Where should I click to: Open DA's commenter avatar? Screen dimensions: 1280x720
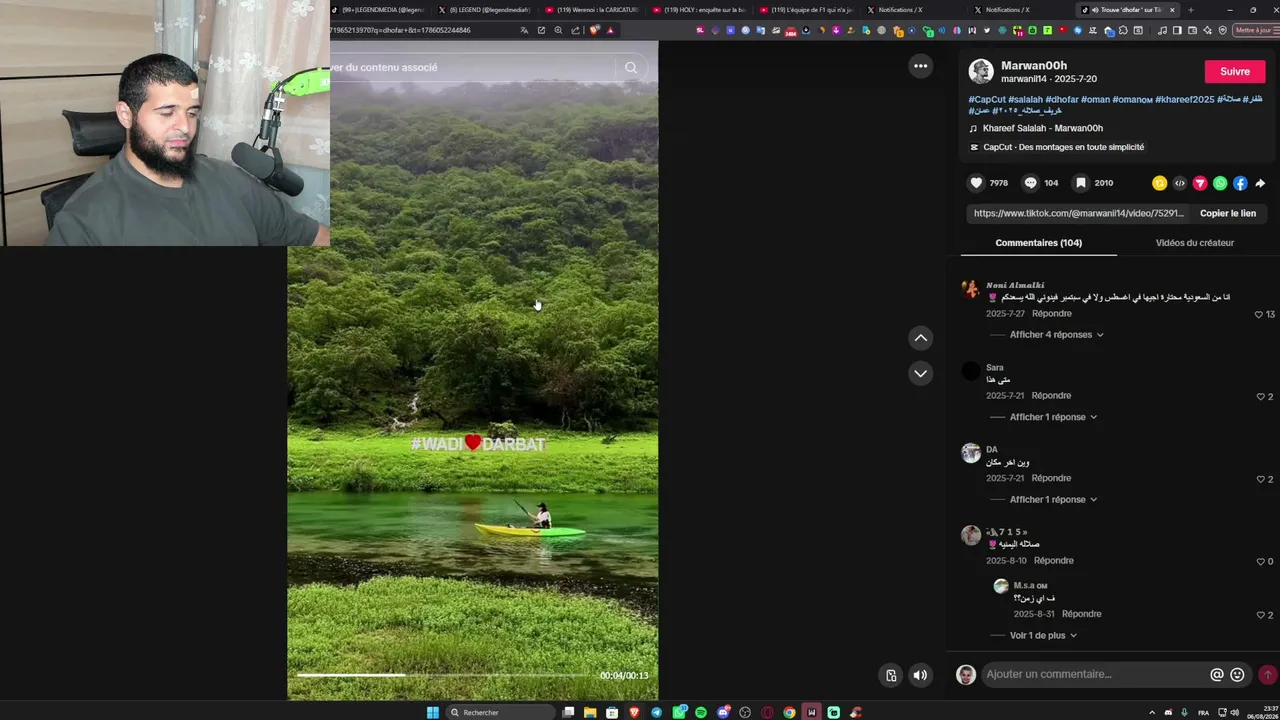(971, 453)
